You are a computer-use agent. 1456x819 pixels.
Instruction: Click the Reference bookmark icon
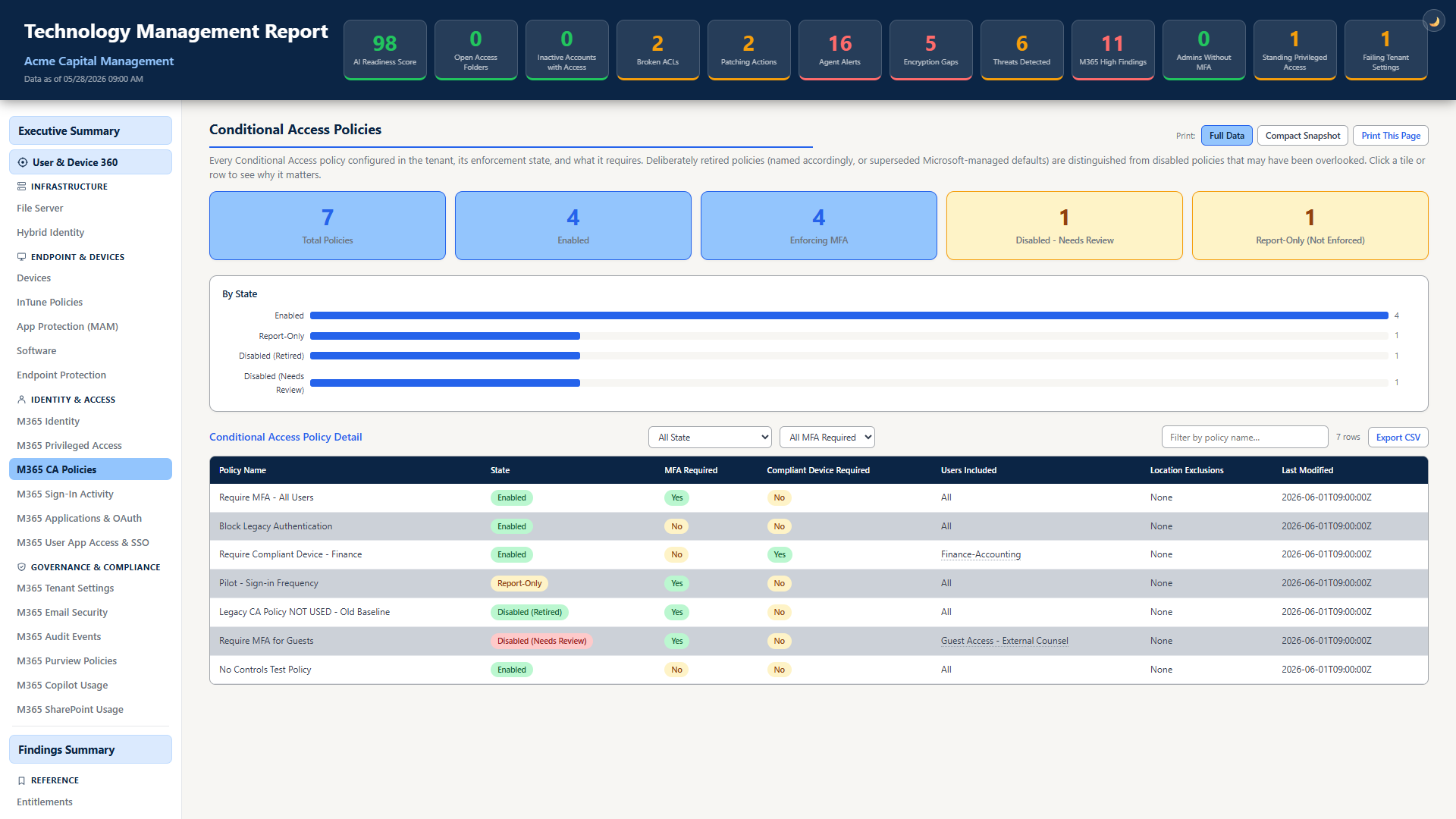[x=21, y=780]
